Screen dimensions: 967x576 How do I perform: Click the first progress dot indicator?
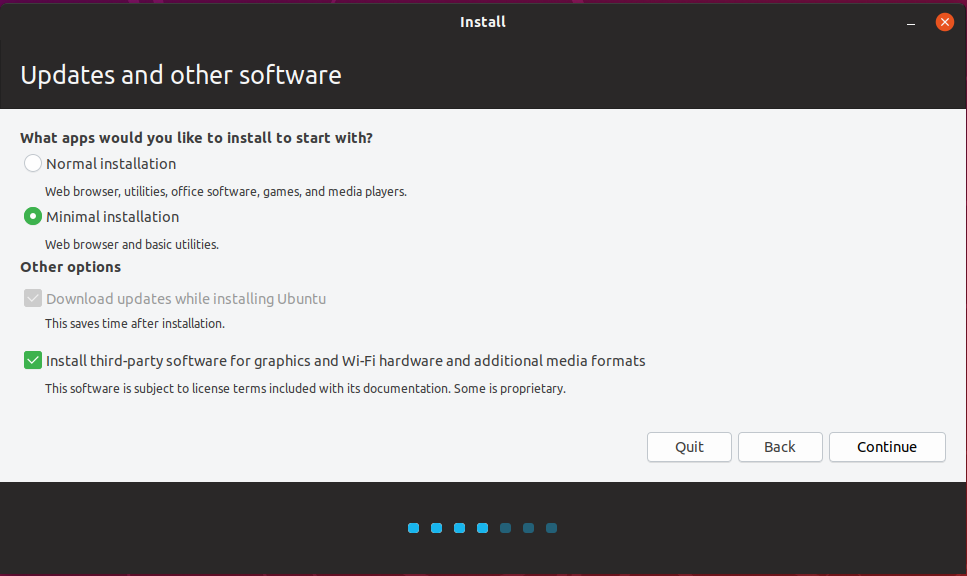(414, 528)
